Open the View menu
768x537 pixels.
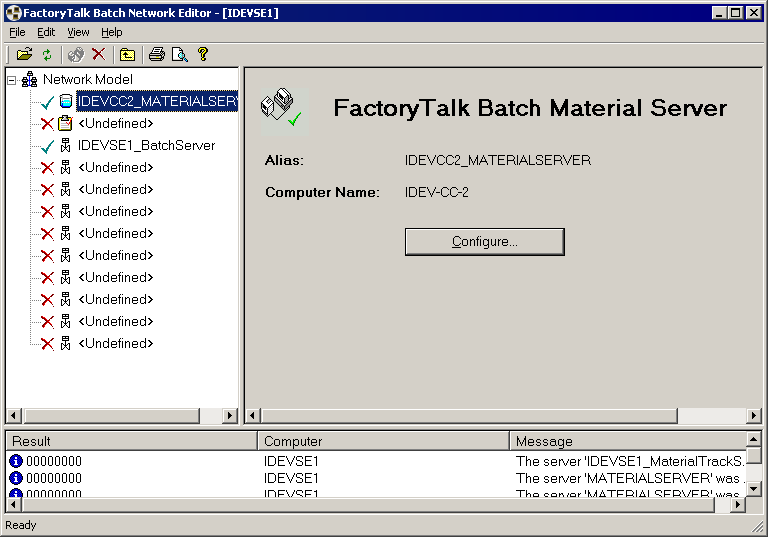click(x=78, y=32)
